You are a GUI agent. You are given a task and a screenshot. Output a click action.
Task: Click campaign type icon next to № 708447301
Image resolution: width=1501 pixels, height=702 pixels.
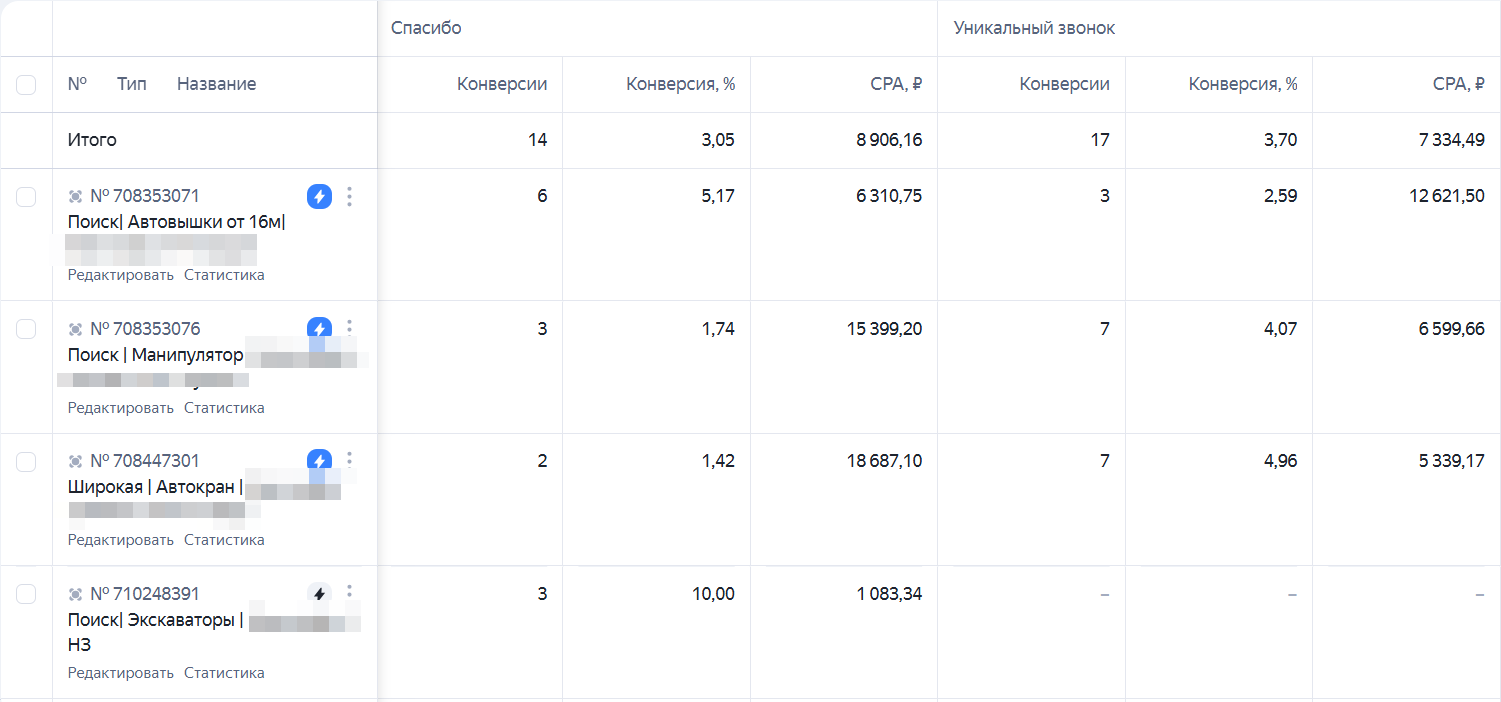(x=75, y=461)
